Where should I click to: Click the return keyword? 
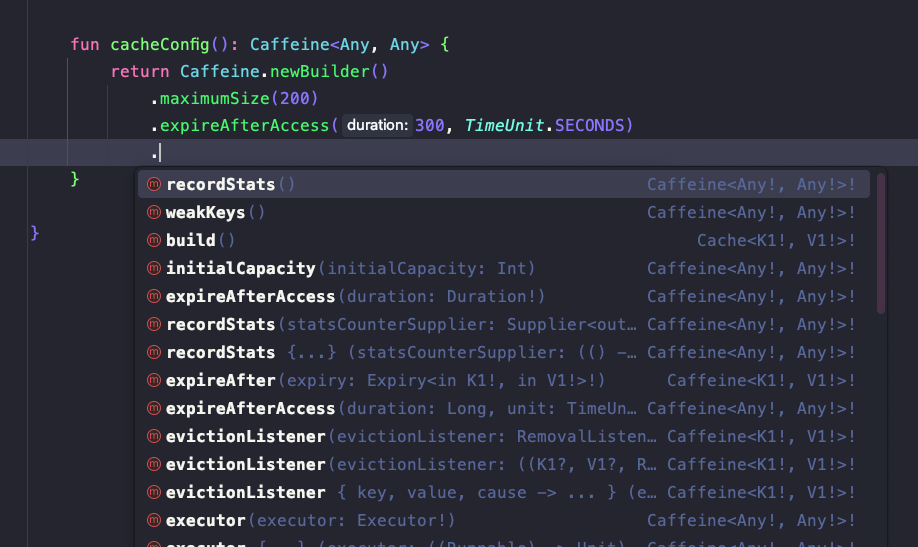pyautogui.click(x=140, y=71)
